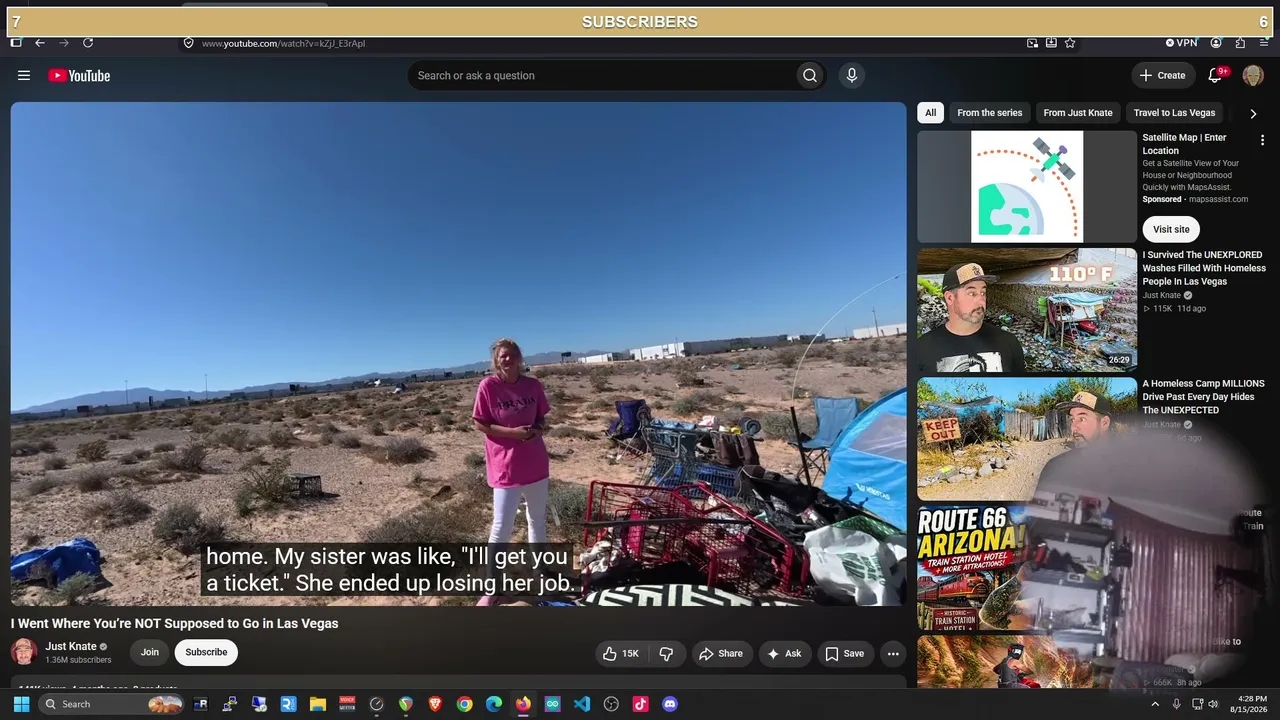Open Discord from the taskbar

coord(670,704)
